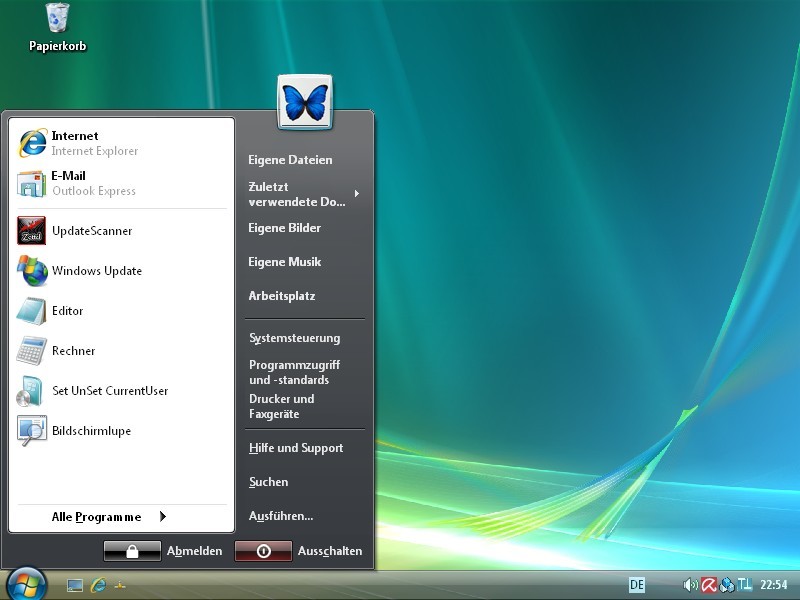
Task: Expand Zuletzt verwendete Dokumente submenu
Action: 300,194
